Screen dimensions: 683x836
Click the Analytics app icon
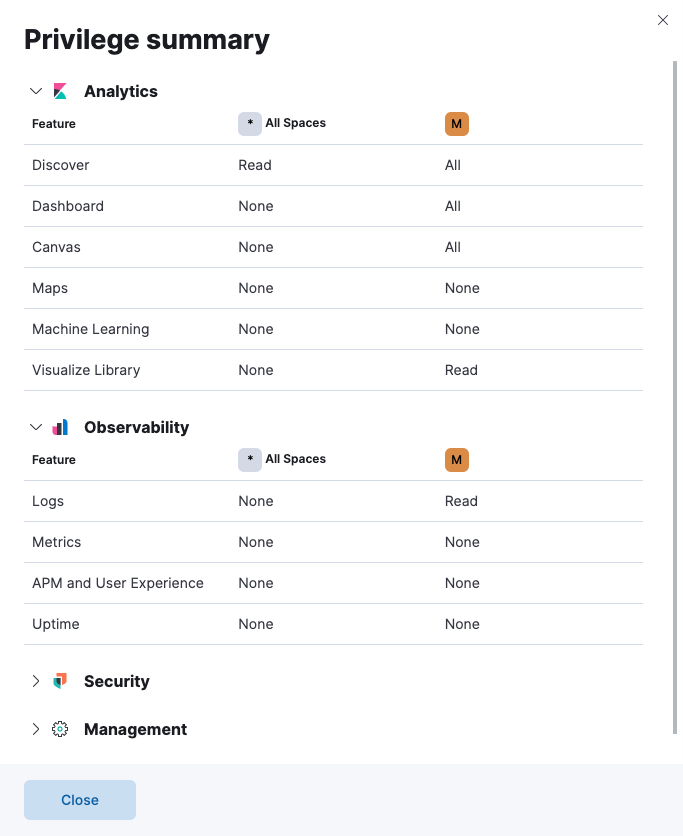point(60,91)
